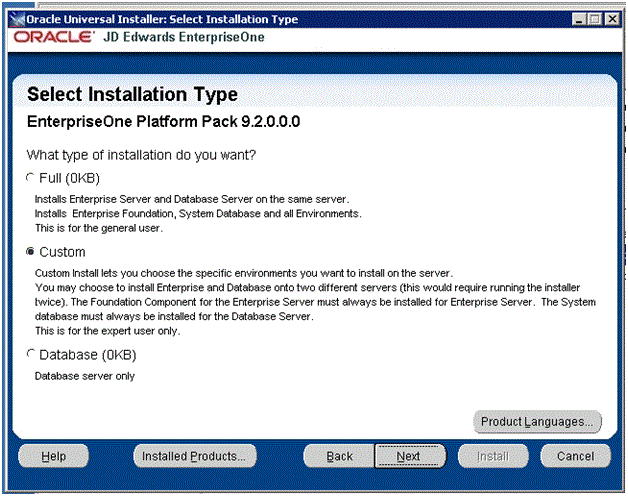Open Installed Products list
Image resolution: width=628 pixels, height=496 pixels.
click(x=195, y=456)
